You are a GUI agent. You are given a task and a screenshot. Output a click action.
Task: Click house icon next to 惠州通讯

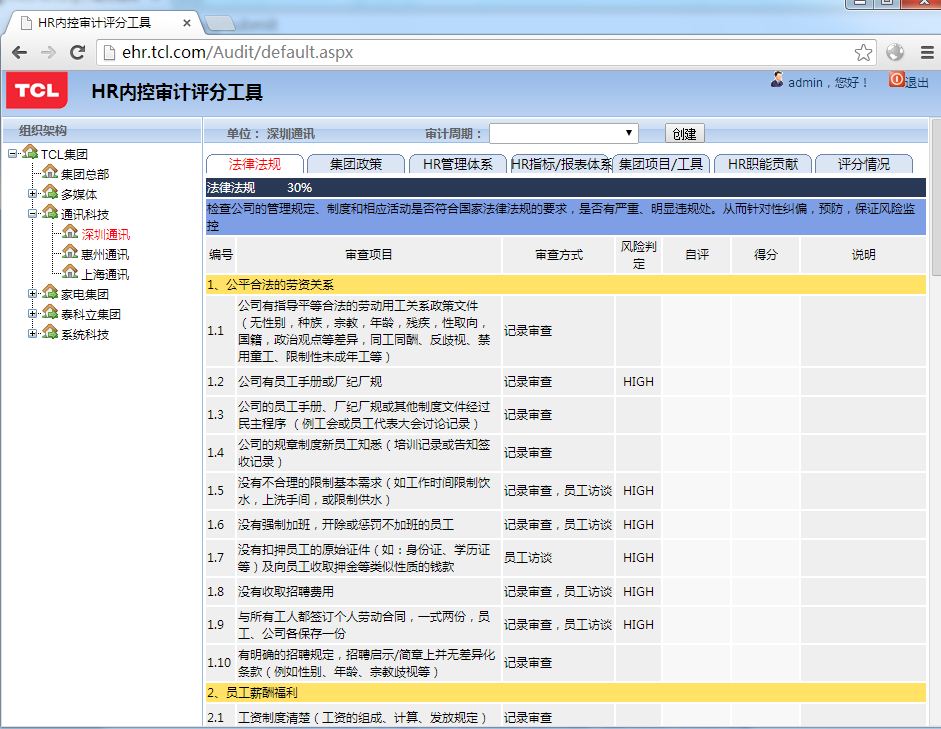coord(70,252)
